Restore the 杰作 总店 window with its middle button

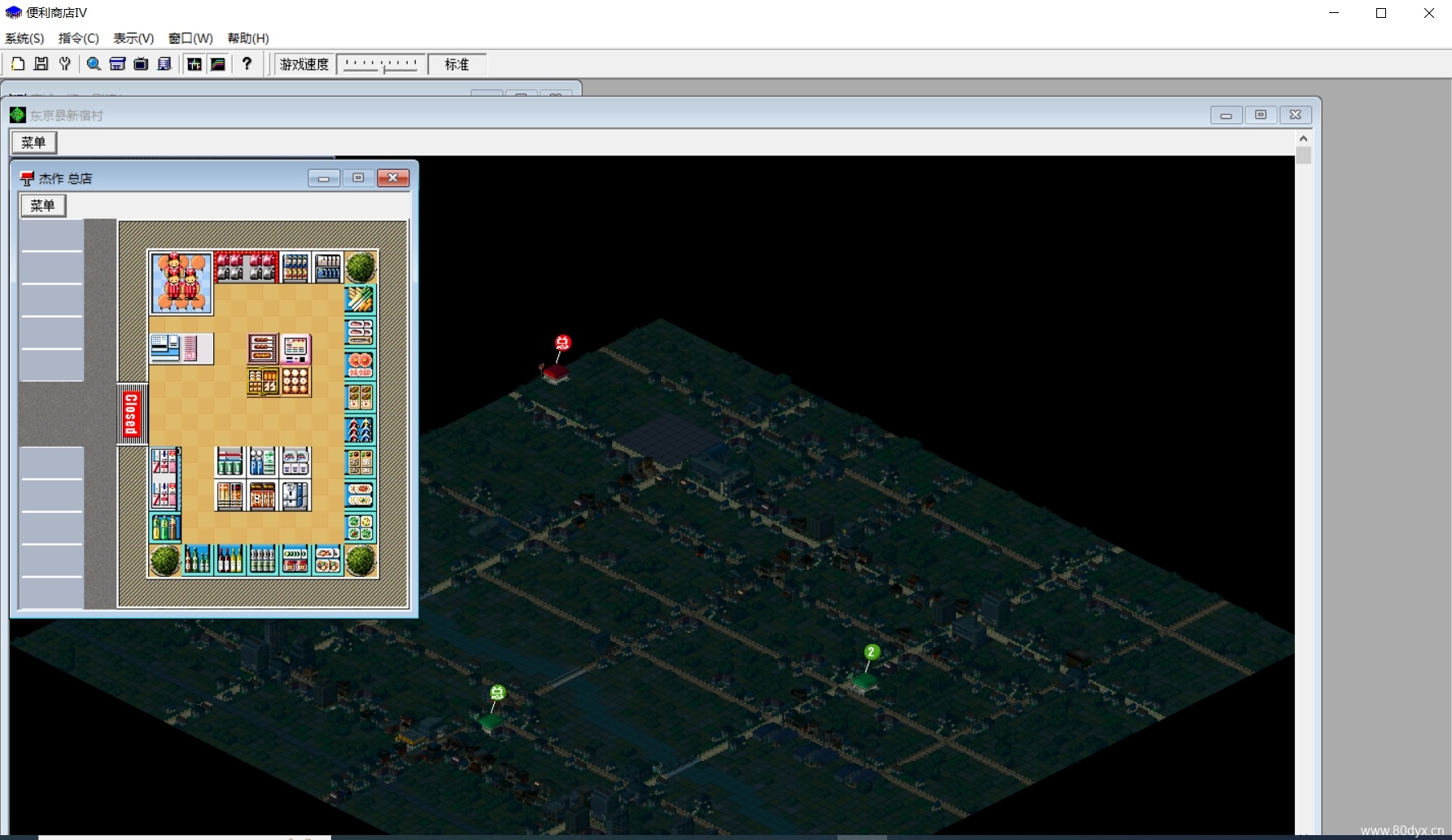pos(358,177)
